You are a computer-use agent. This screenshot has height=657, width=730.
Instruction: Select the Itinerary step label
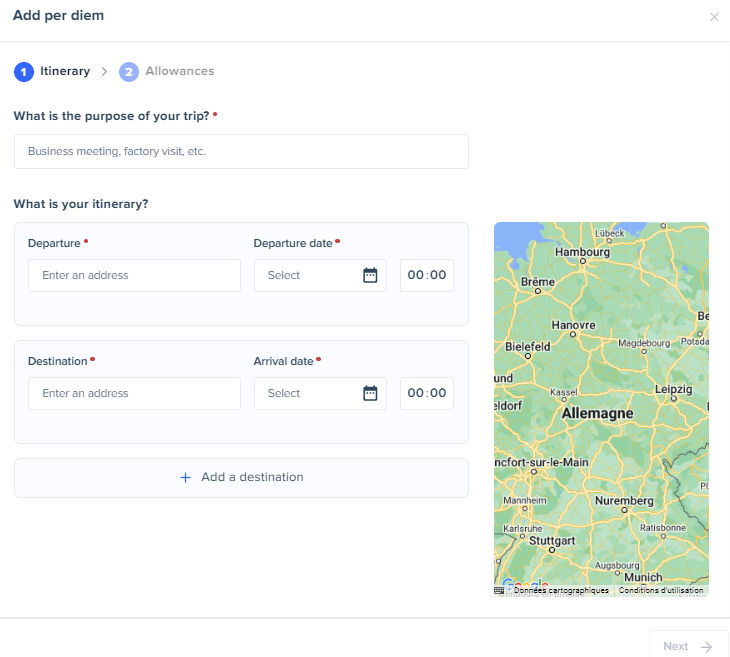coord(65,71)
